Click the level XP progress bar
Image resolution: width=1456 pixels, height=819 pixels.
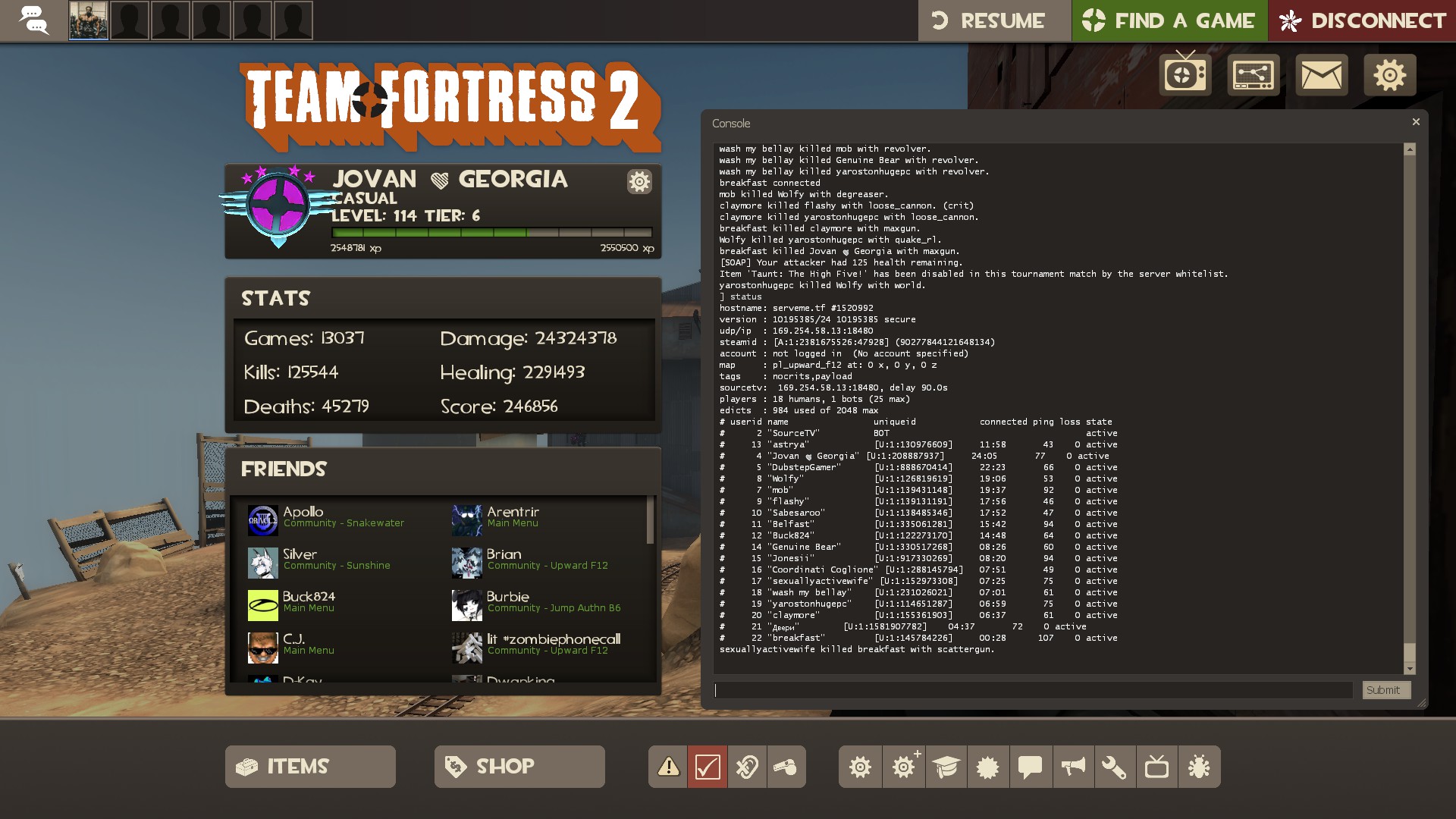(491, 233)
